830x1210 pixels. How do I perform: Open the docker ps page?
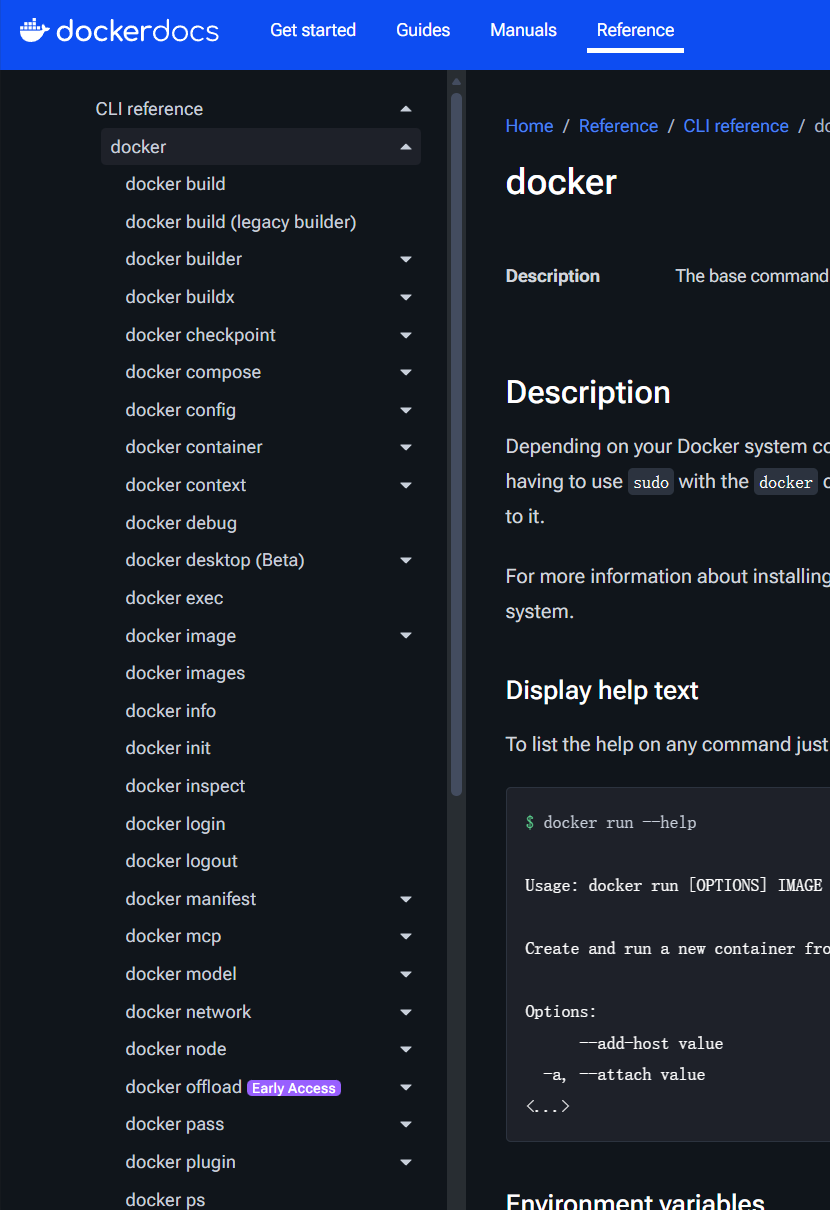[165, 1199]
